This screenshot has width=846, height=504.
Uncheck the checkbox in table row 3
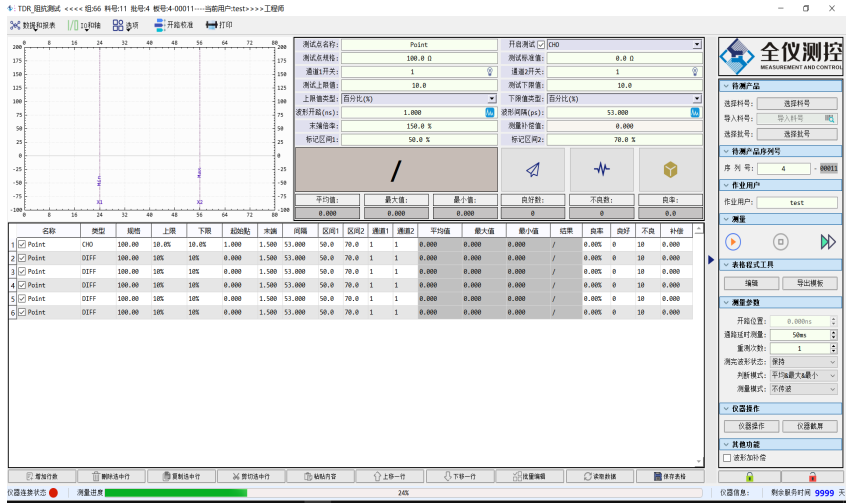[x=21, y=271]
